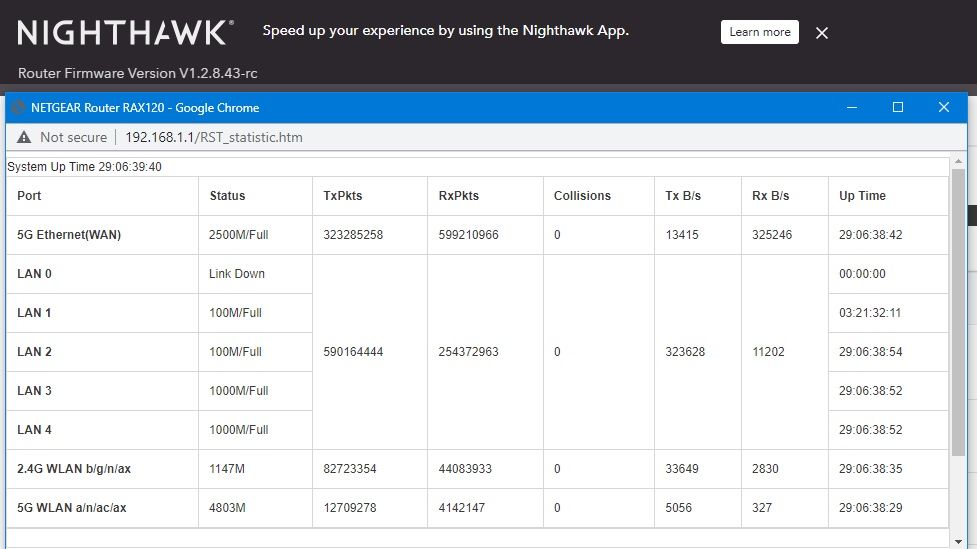Maximize the NETGEAR Router RAX120 window
This screenshot has height=549, width=977.
click(897, 107)
